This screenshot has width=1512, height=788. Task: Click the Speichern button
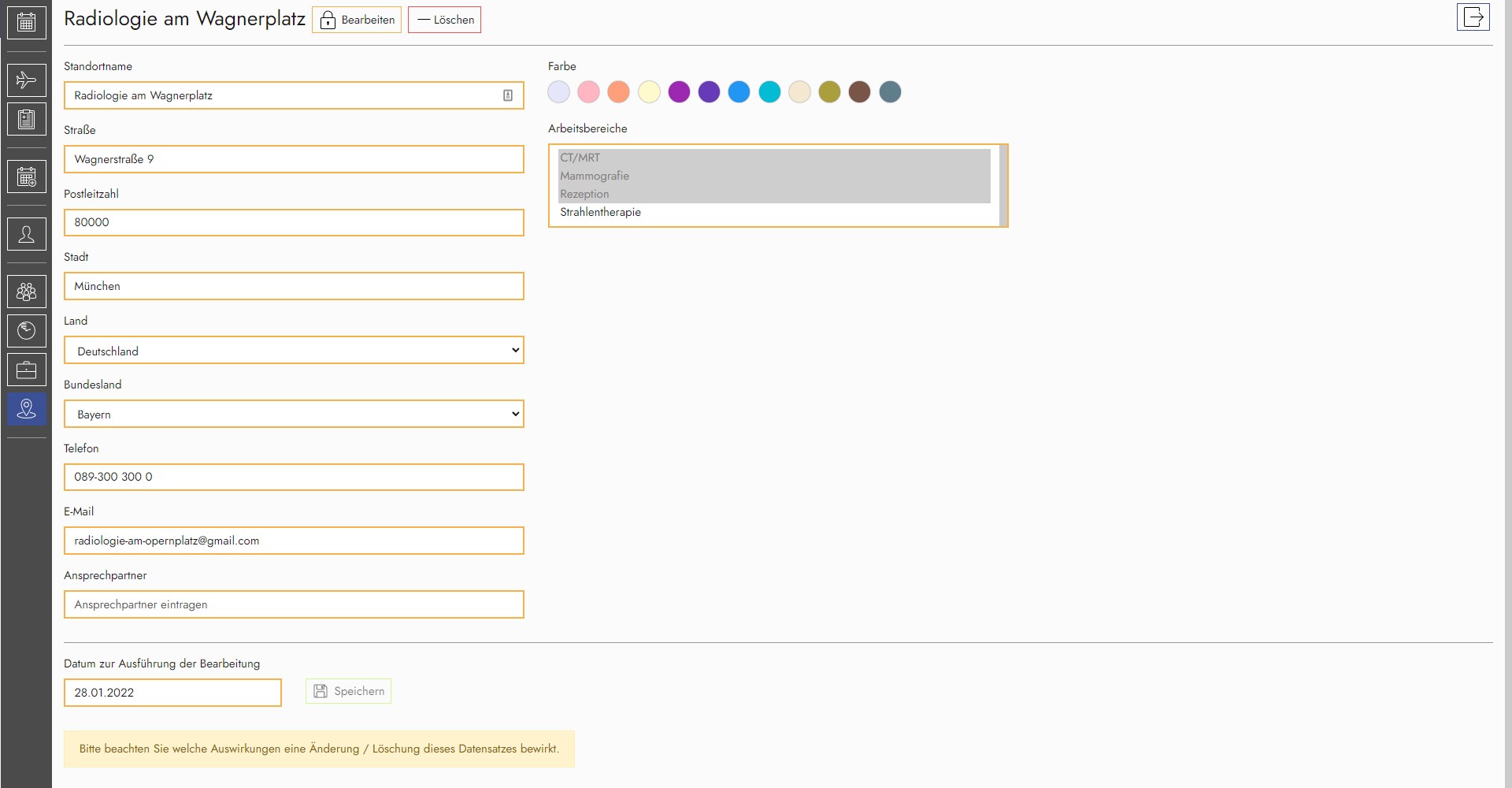click(x=348, y=691)
